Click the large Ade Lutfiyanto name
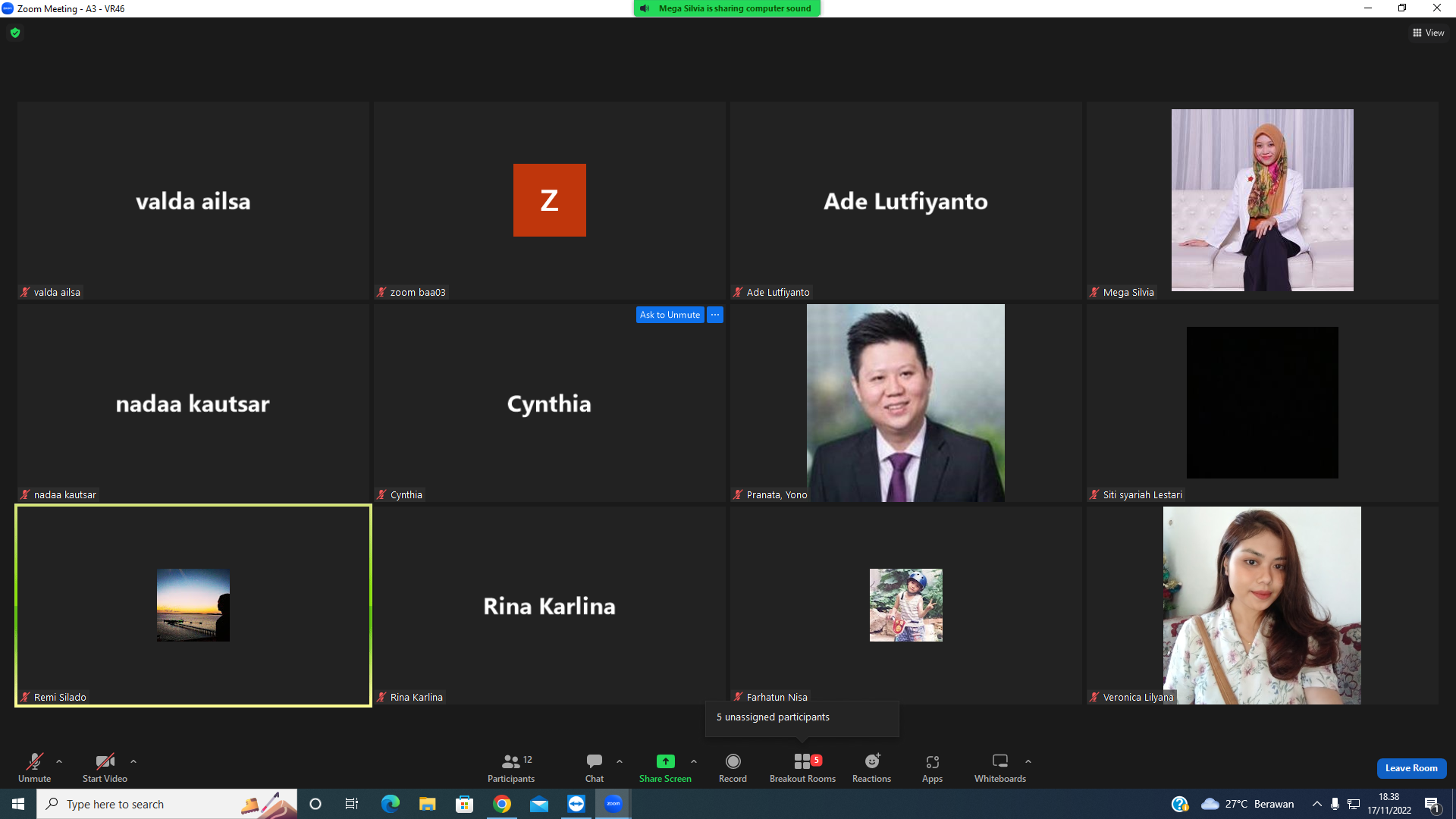The height and width of the screenshot is (819, 1456). 906,201
